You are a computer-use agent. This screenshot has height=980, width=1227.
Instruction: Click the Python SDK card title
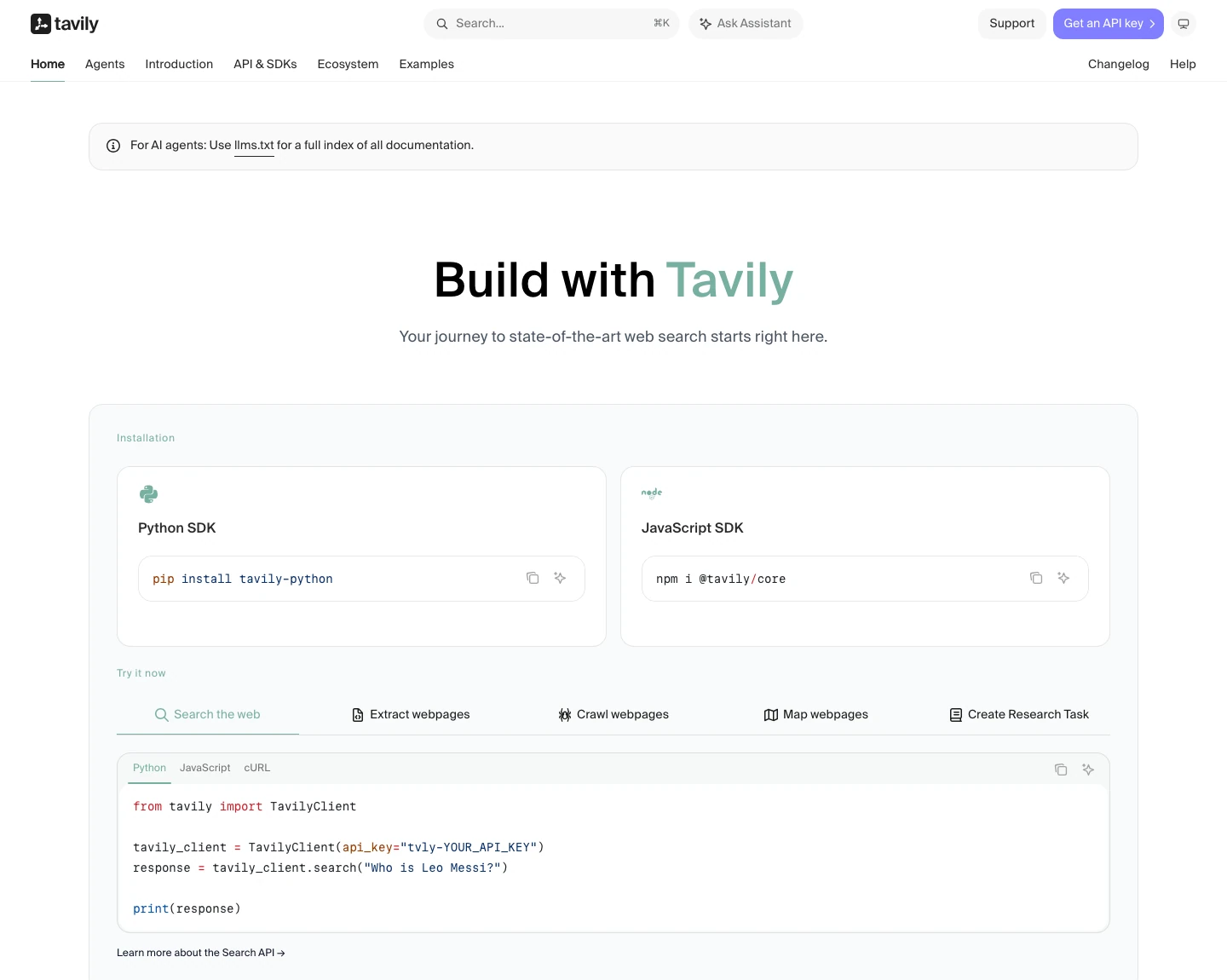coord(177,528)
